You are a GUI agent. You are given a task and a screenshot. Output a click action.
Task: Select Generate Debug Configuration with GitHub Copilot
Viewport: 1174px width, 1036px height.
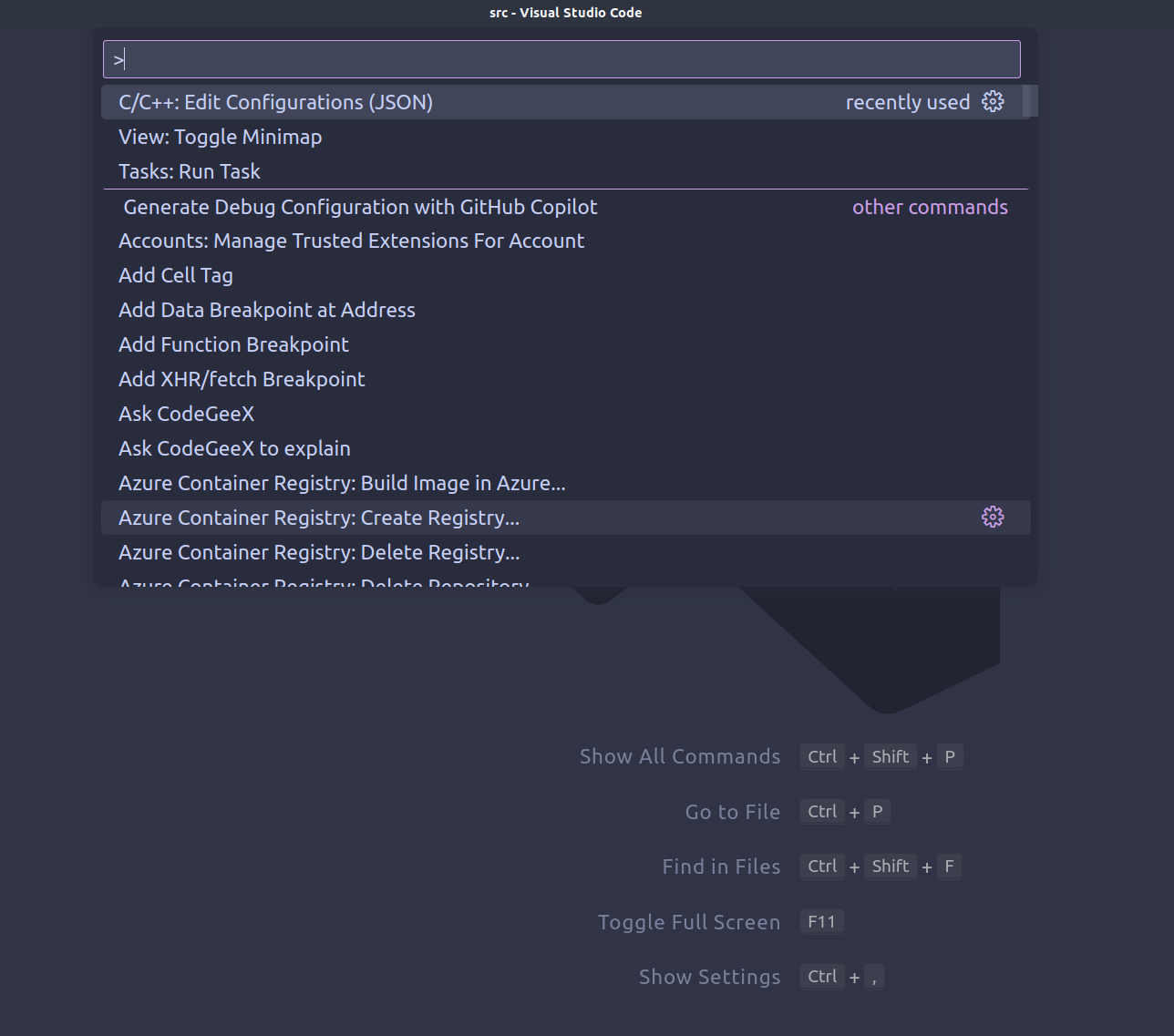coord(360,207)
